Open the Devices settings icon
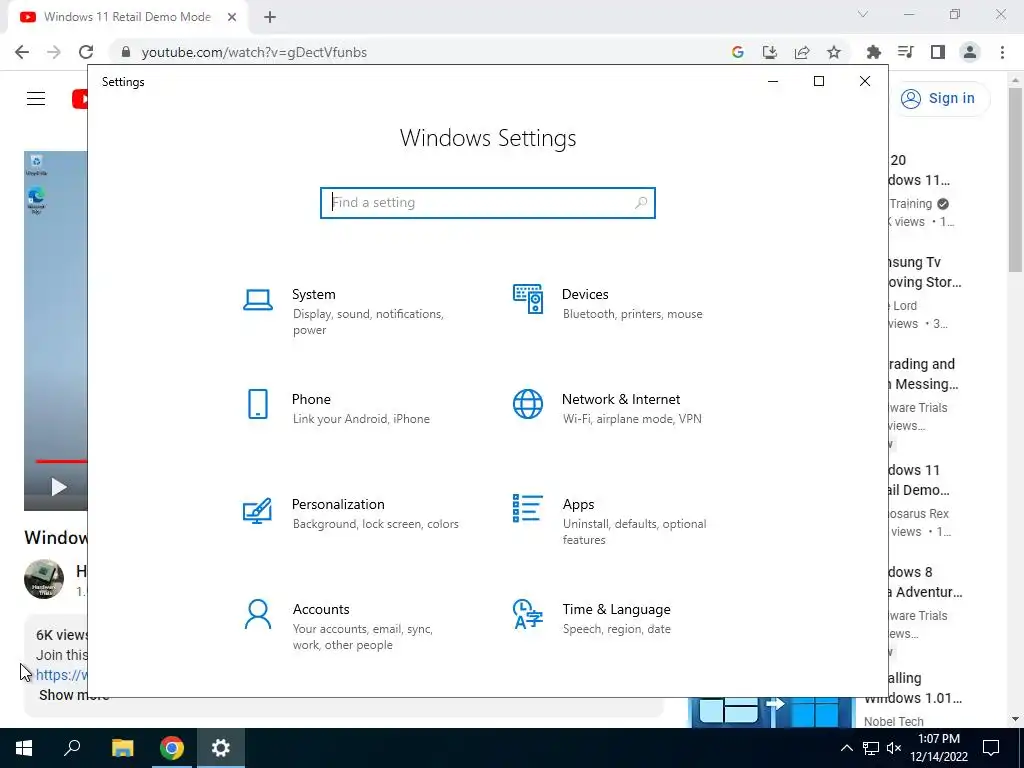This screenshot has width=1024, height=768. (528, 299)
